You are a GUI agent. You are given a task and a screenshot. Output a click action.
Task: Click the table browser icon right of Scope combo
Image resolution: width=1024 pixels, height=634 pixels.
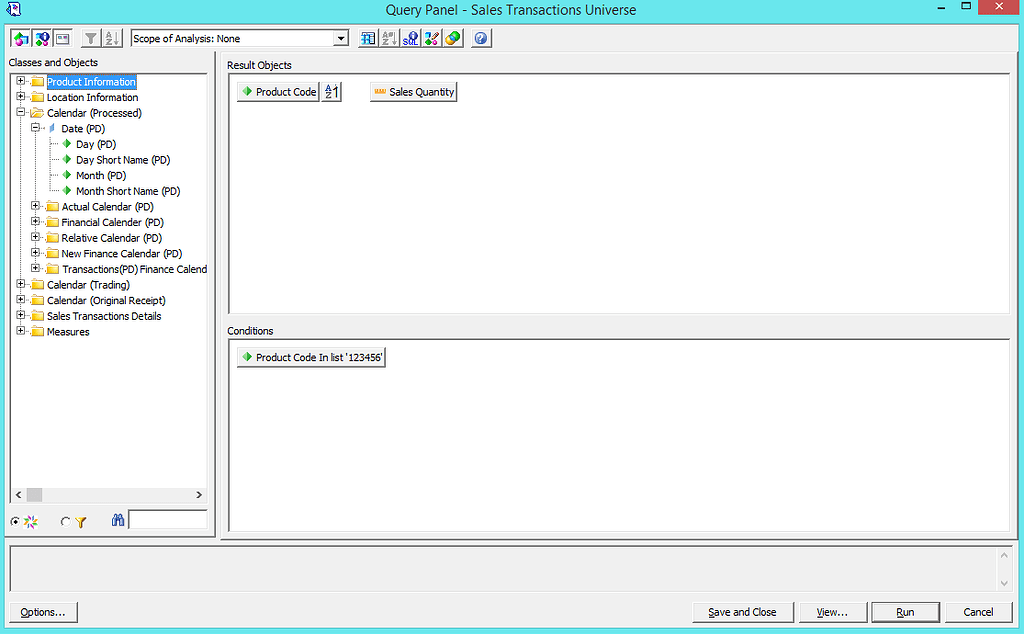point(368,38)
